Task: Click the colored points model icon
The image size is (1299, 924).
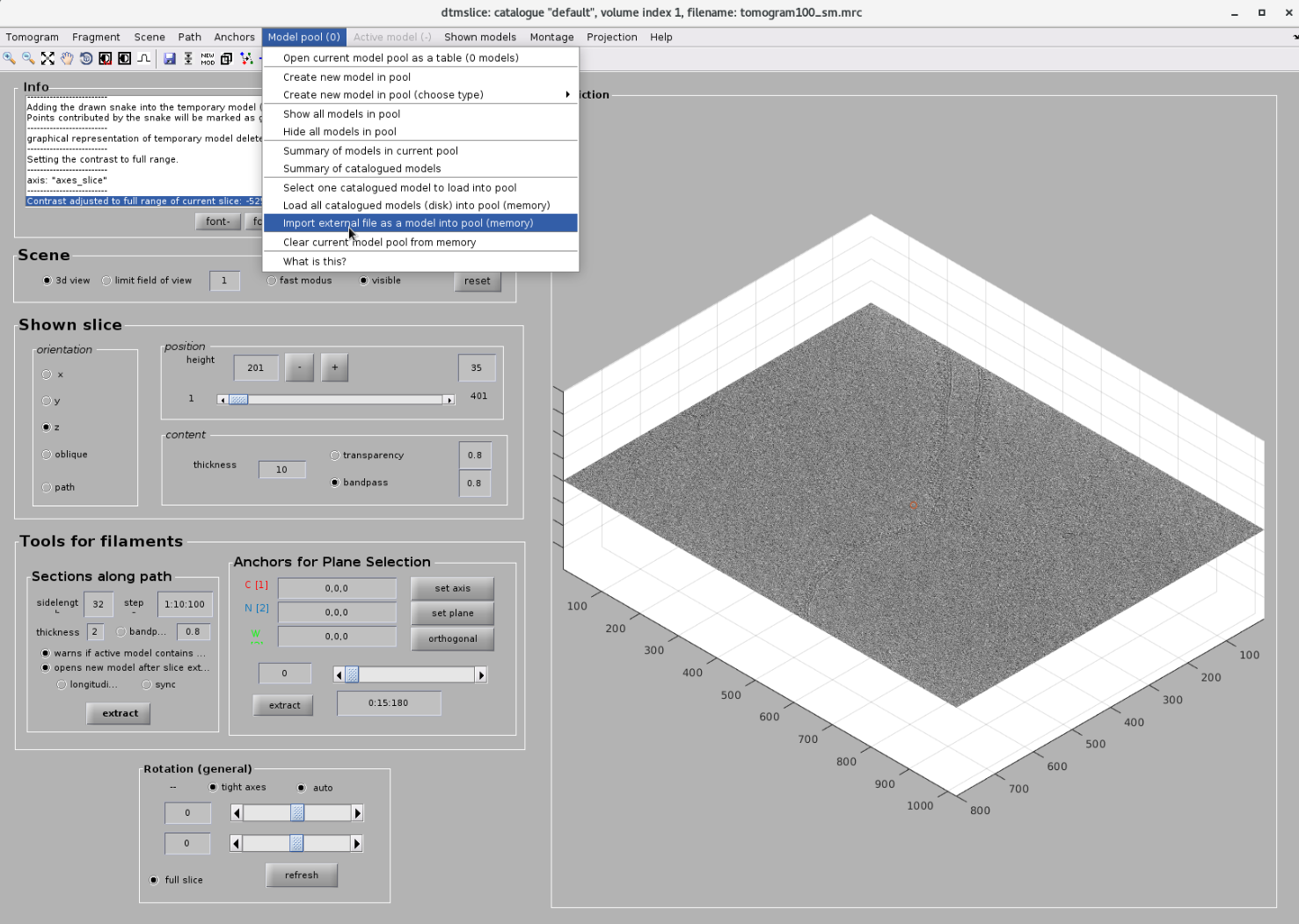Action: tap(246, 58)
